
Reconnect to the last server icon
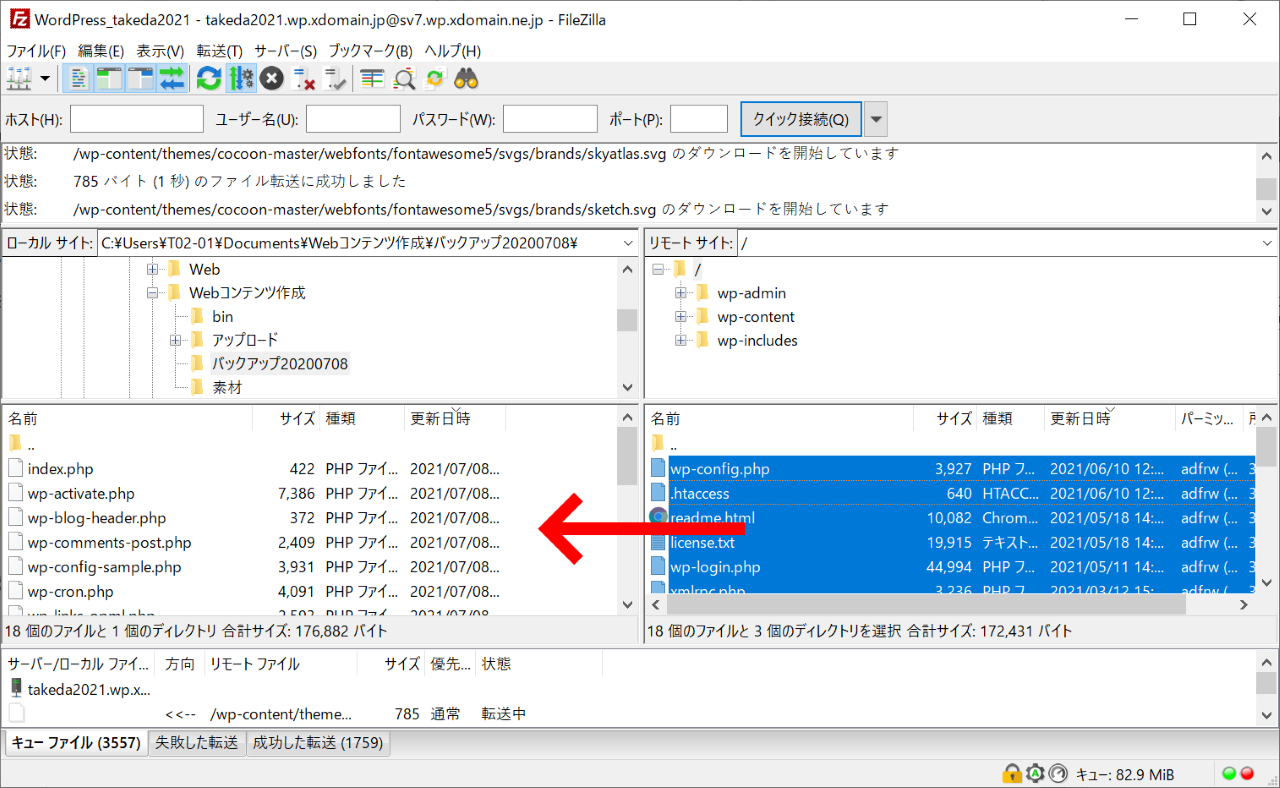point(335,78)
